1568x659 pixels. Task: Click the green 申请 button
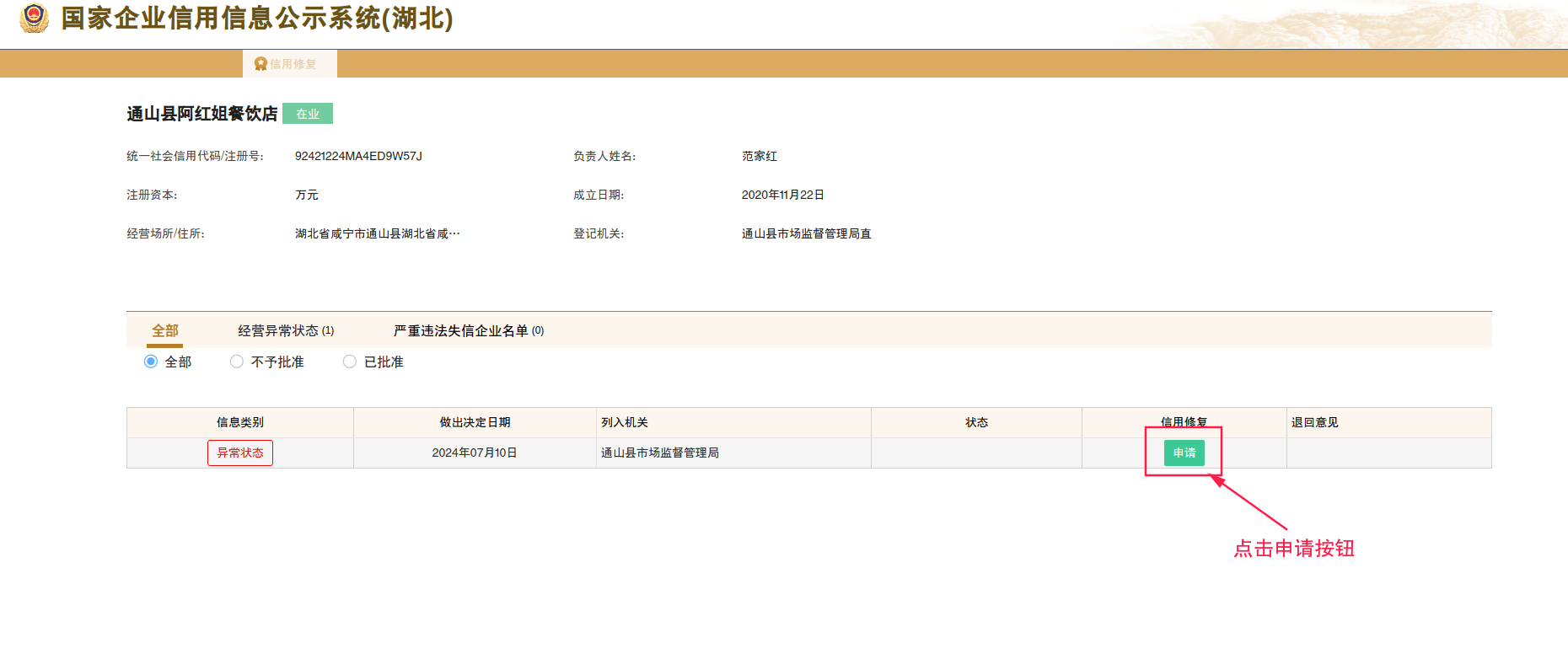coord(1184,453)
